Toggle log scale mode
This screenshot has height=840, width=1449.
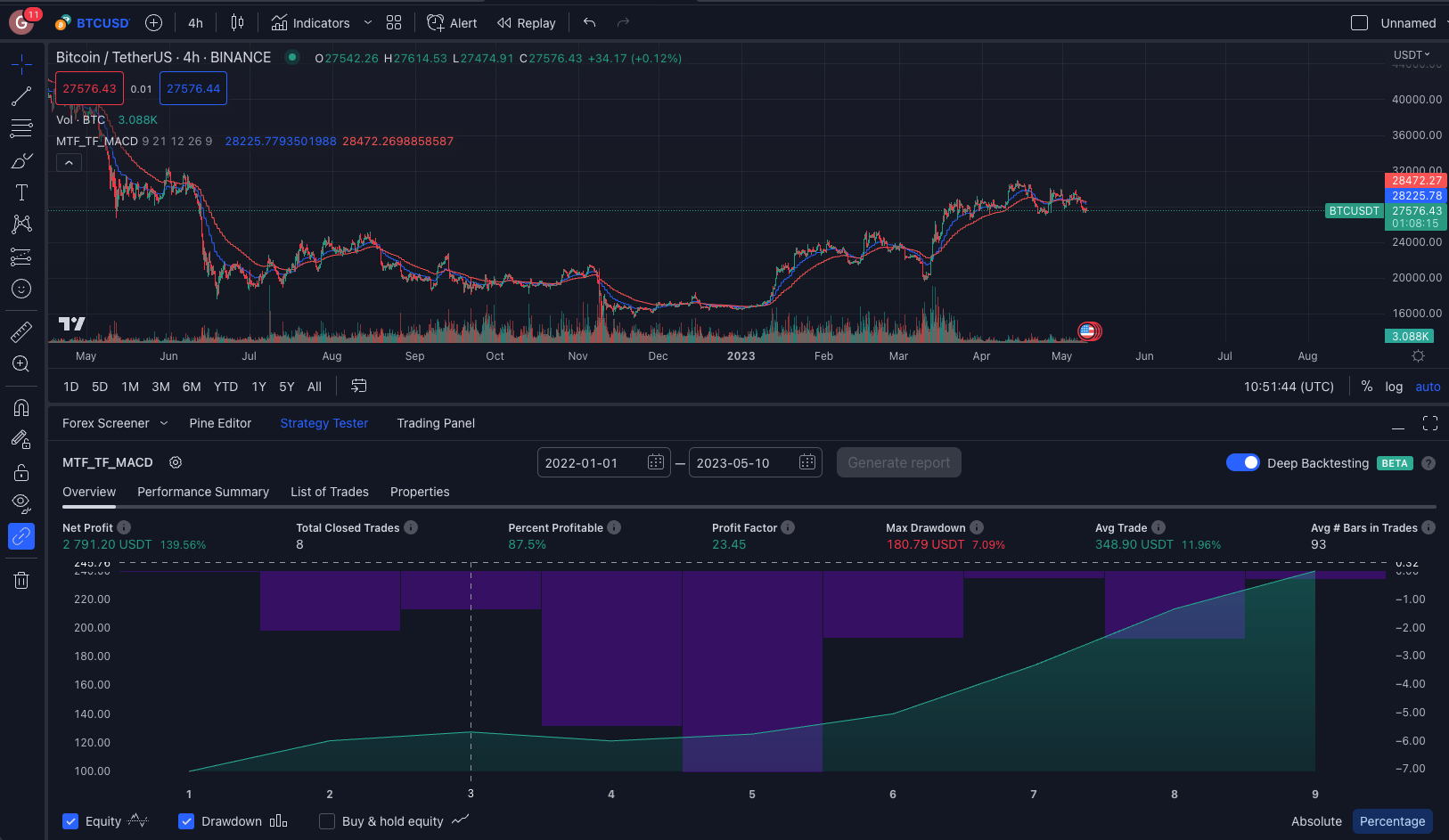pyautogui.click(x=1394, y=387)
